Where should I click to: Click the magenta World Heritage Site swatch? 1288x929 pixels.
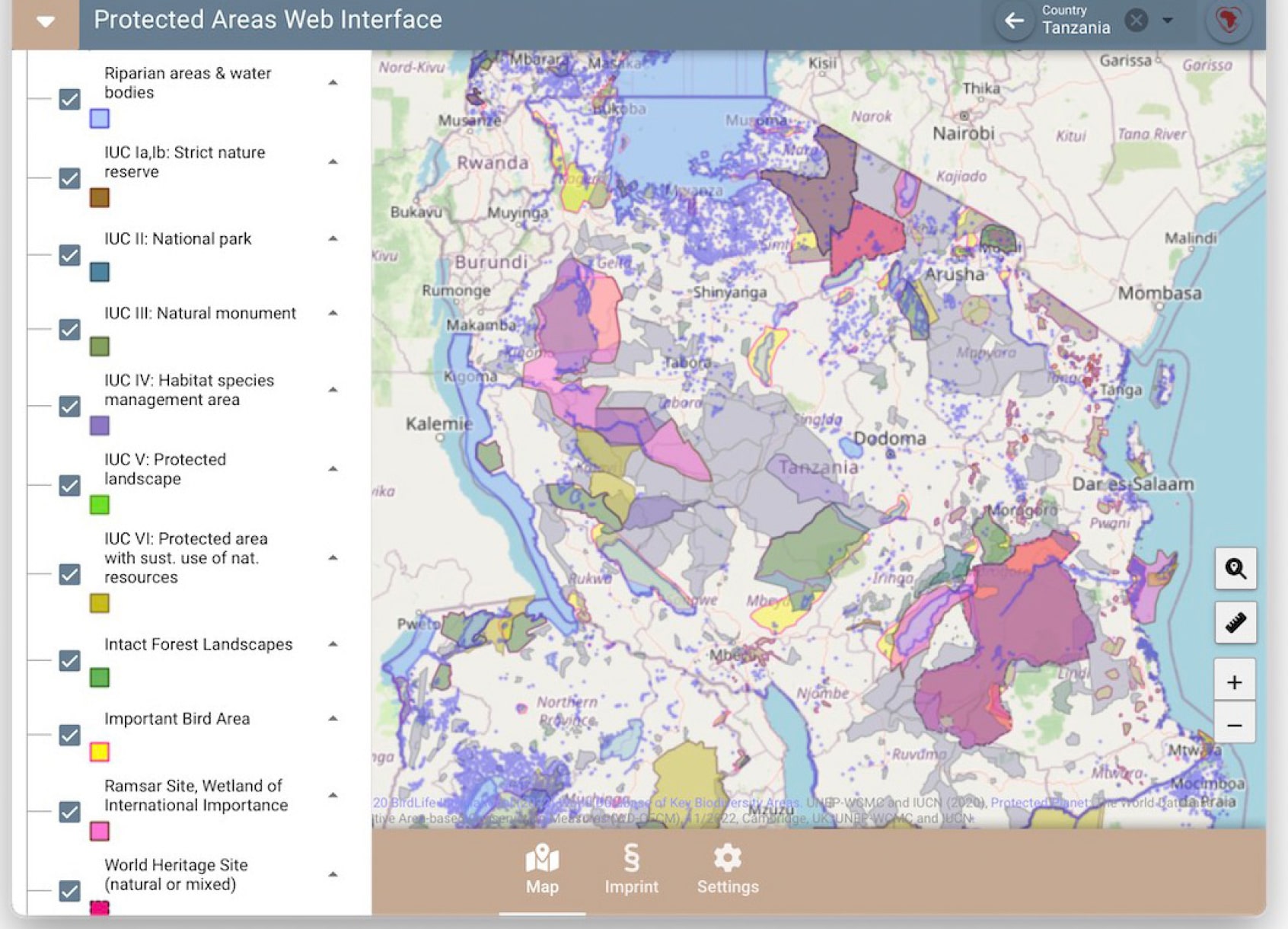100,908
